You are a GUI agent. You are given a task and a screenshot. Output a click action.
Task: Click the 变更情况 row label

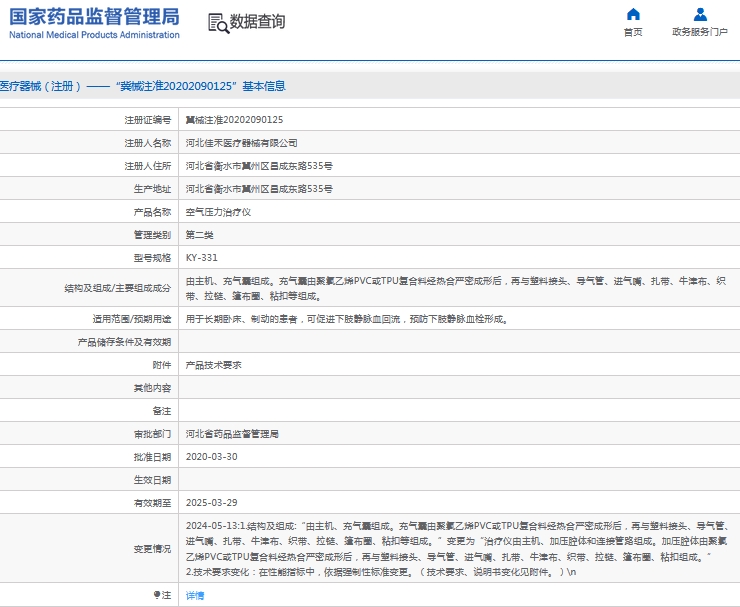152,548
